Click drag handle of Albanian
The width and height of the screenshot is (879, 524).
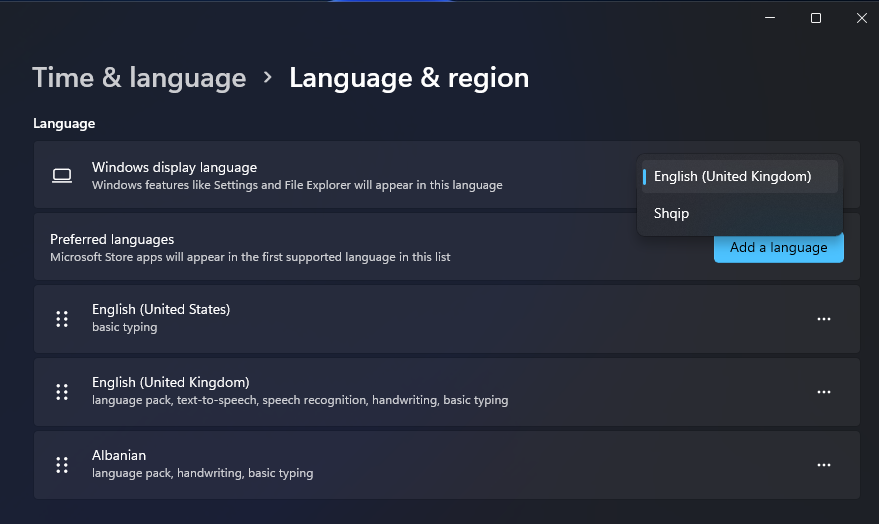(62, 465)
